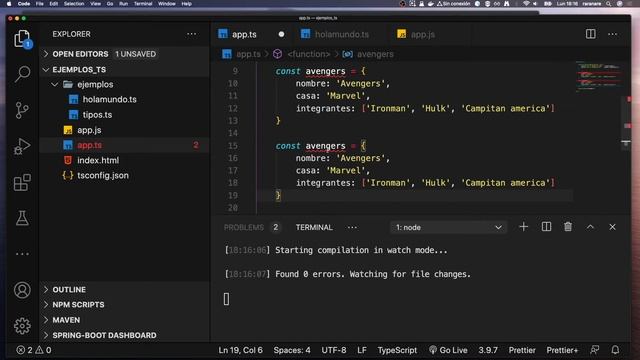Open the File menu in menu bar
Viewport: 640px width, 360px height.
click(x=40, y=4)
